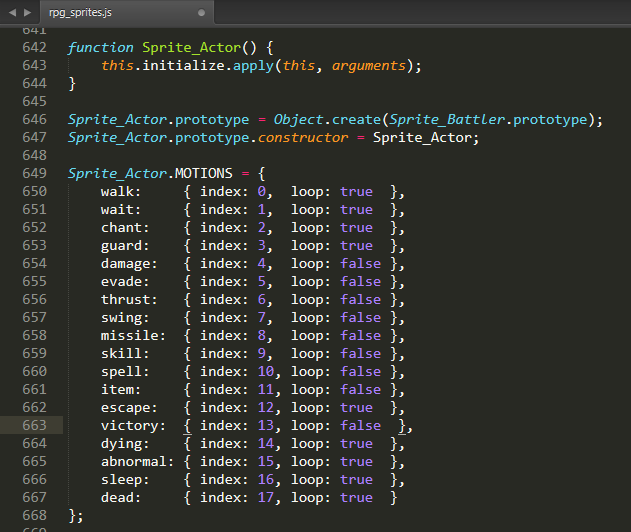
Task: Place cursor on 'wait:' key
Action: [121, 210]
